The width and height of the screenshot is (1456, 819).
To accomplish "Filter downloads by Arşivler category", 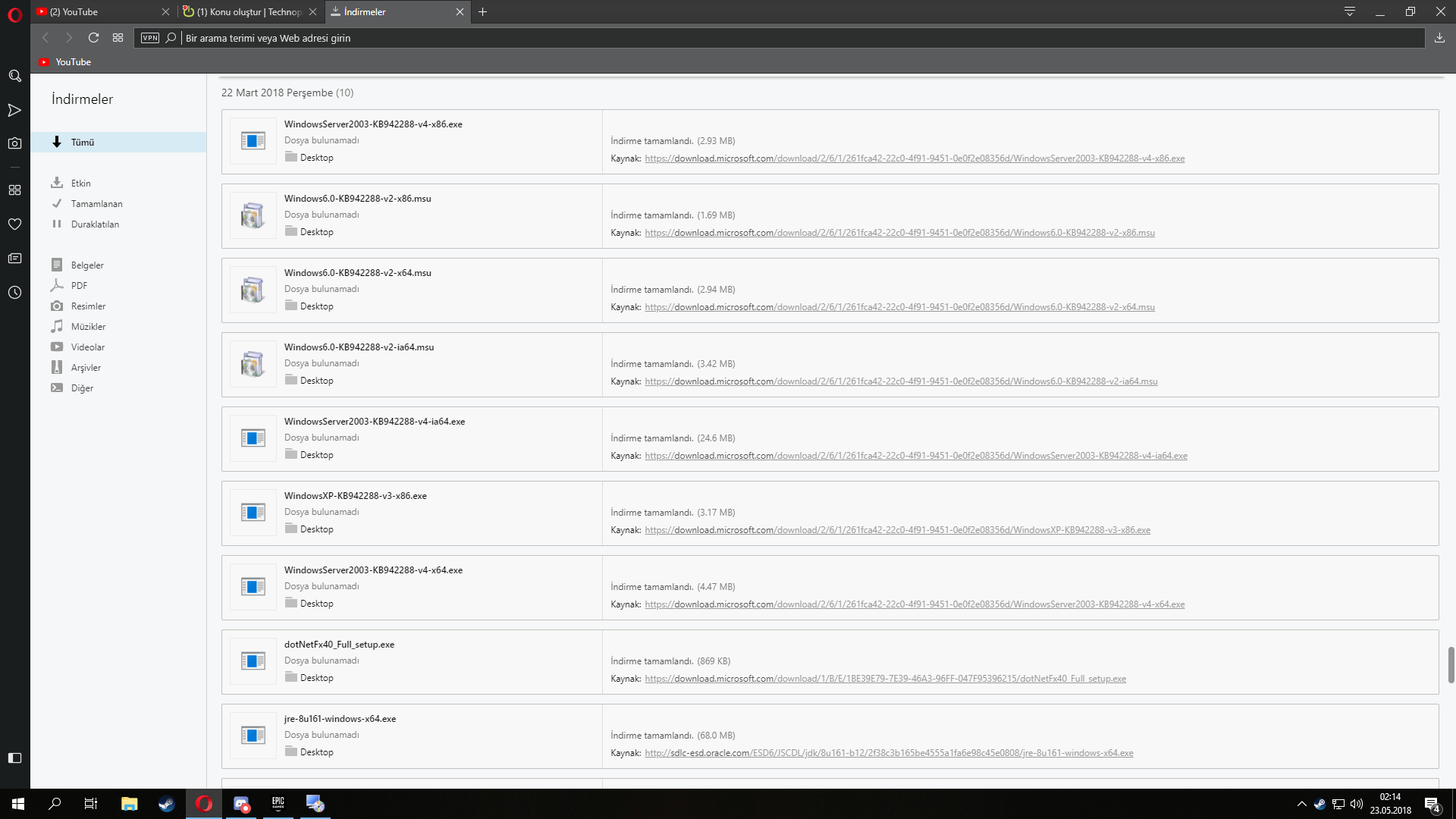I will 86,368.
